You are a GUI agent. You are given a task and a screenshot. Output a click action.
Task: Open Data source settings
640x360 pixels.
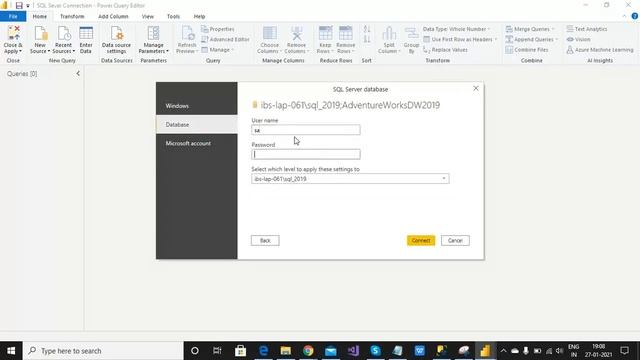click(116, 39)
